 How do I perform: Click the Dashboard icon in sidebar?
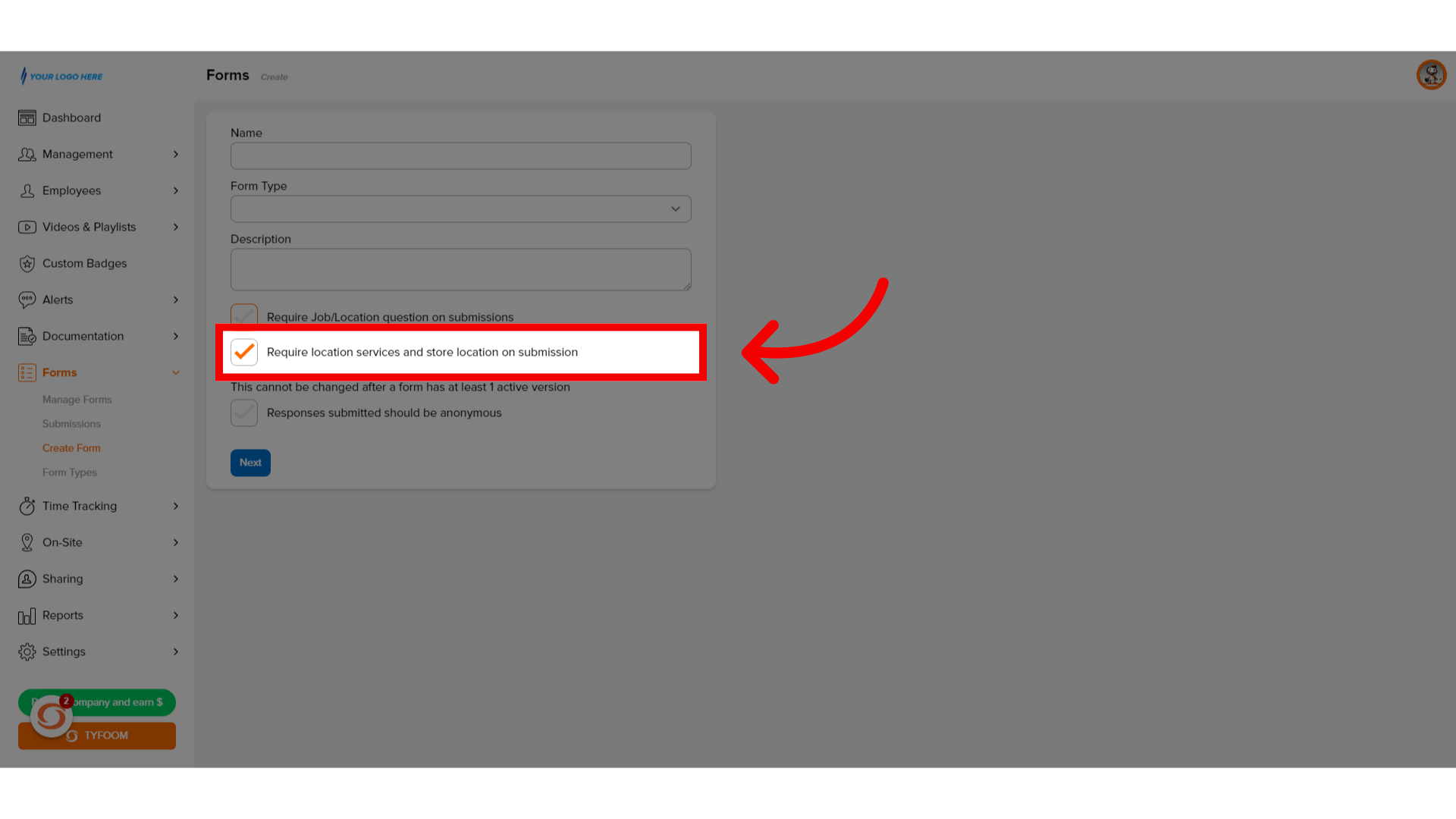tap(27, 118)
